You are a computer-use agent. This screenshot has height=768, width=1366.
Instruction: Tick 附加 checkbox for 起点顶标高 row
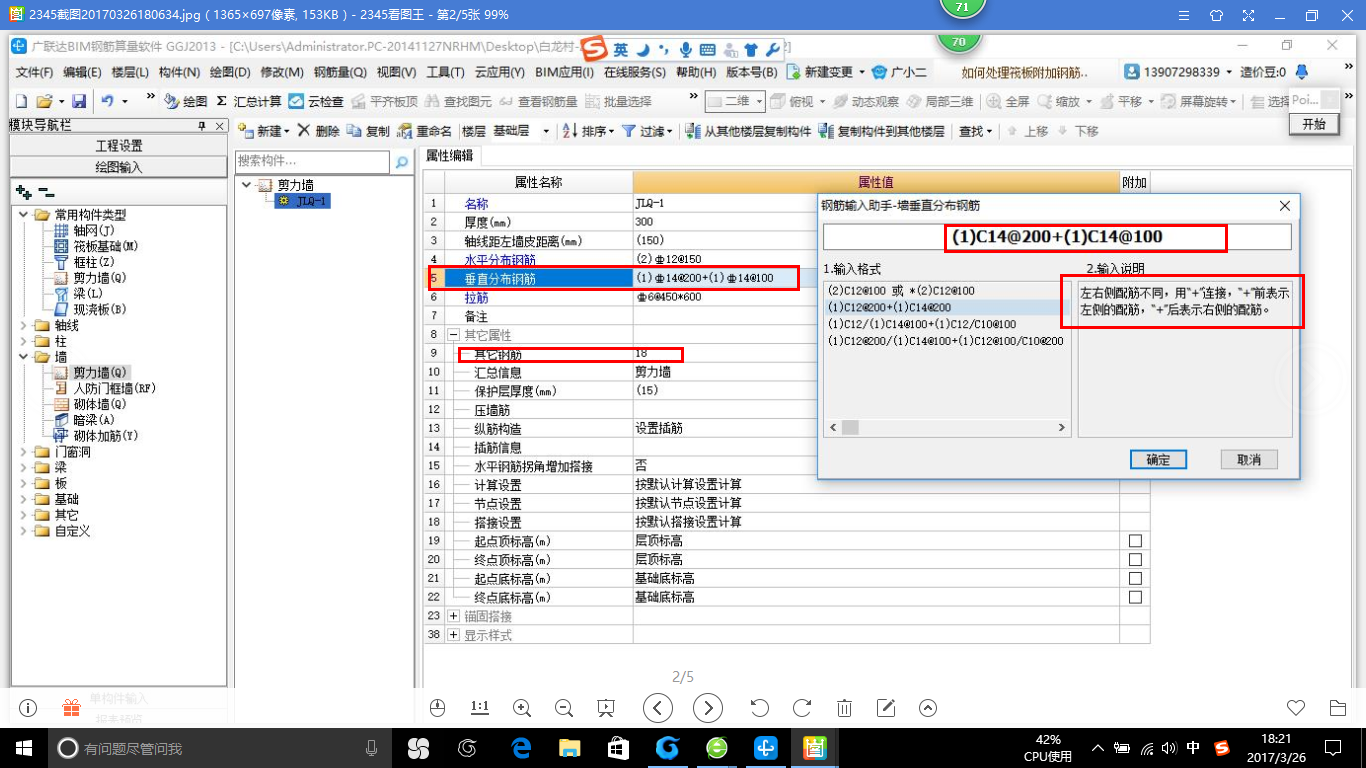[x=1135, y=541]
